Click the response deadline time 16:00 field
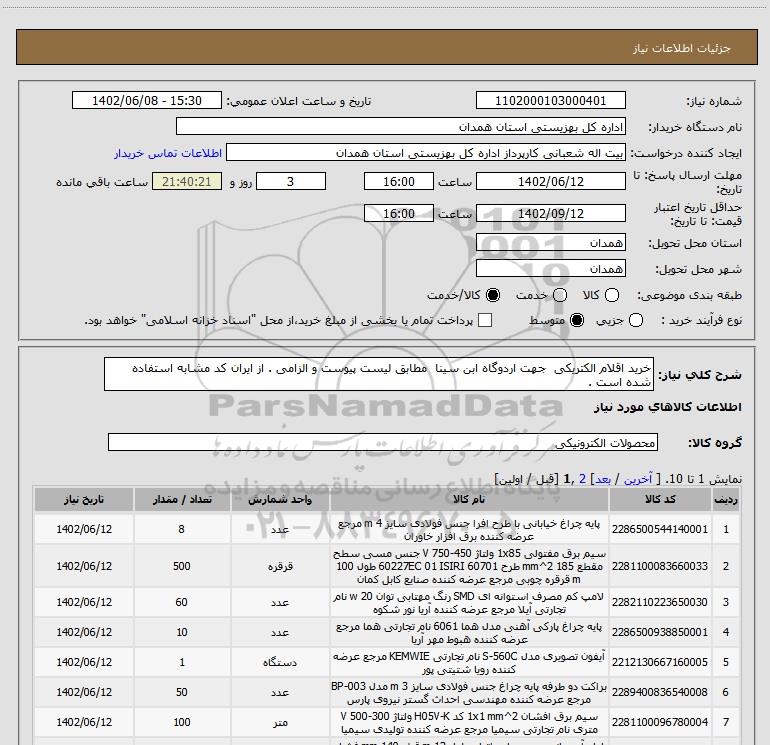The image size is (770, 745). [399, 181]
